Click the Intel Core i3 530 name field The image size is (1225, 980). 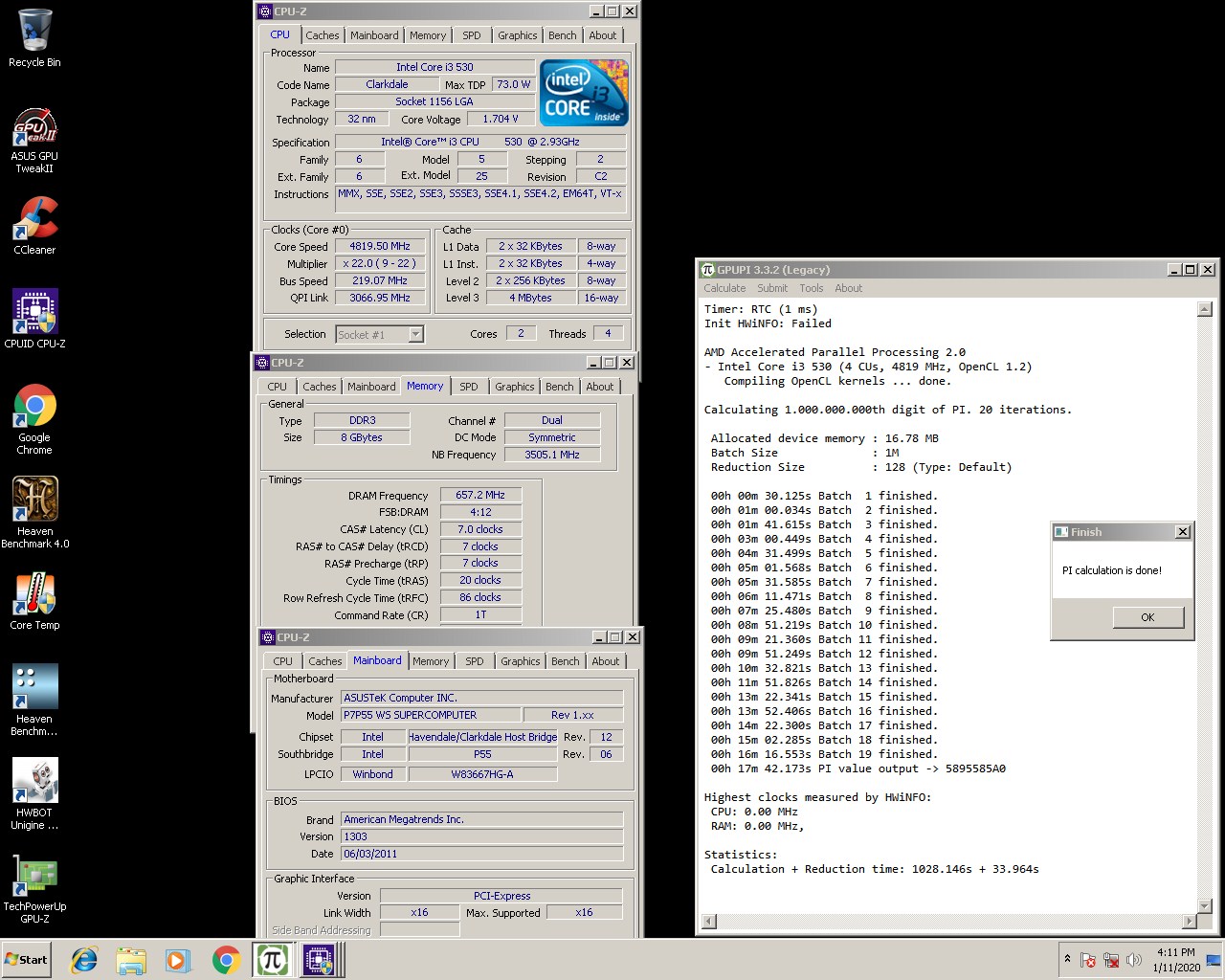[434, 67]
